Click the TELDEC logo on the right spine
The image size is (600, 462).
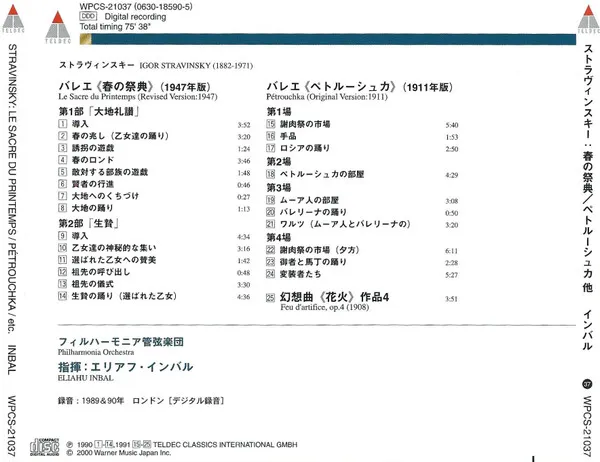(589, 19)
